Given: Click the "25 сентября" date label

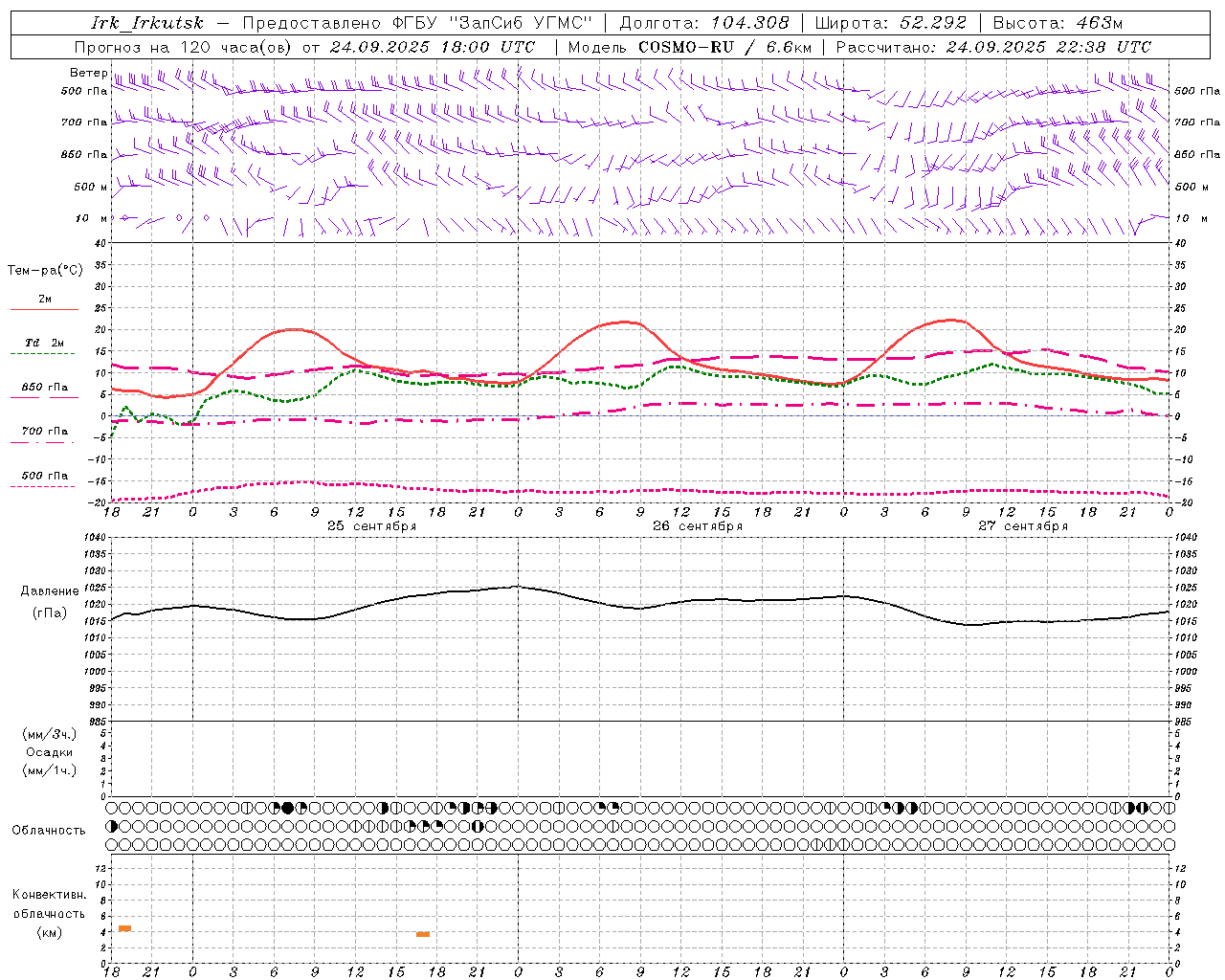Looking at the screenshot, I should pos(371,526).
